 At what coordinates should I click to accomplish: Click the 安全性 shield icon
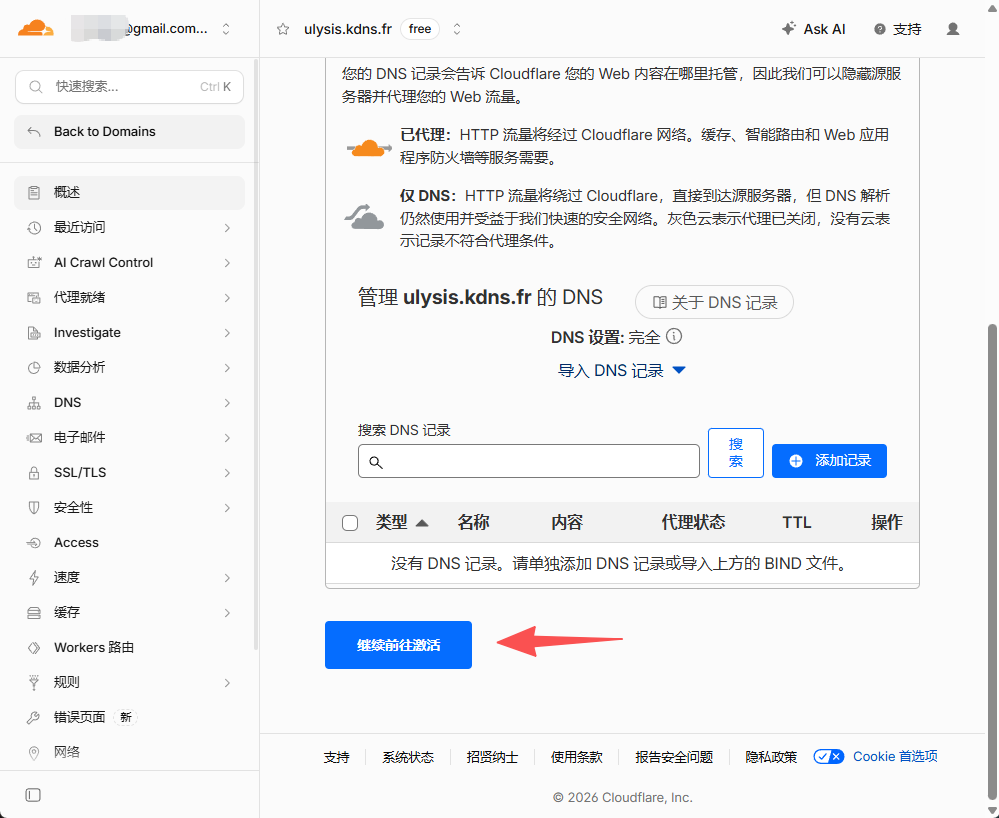pos(34,508)
